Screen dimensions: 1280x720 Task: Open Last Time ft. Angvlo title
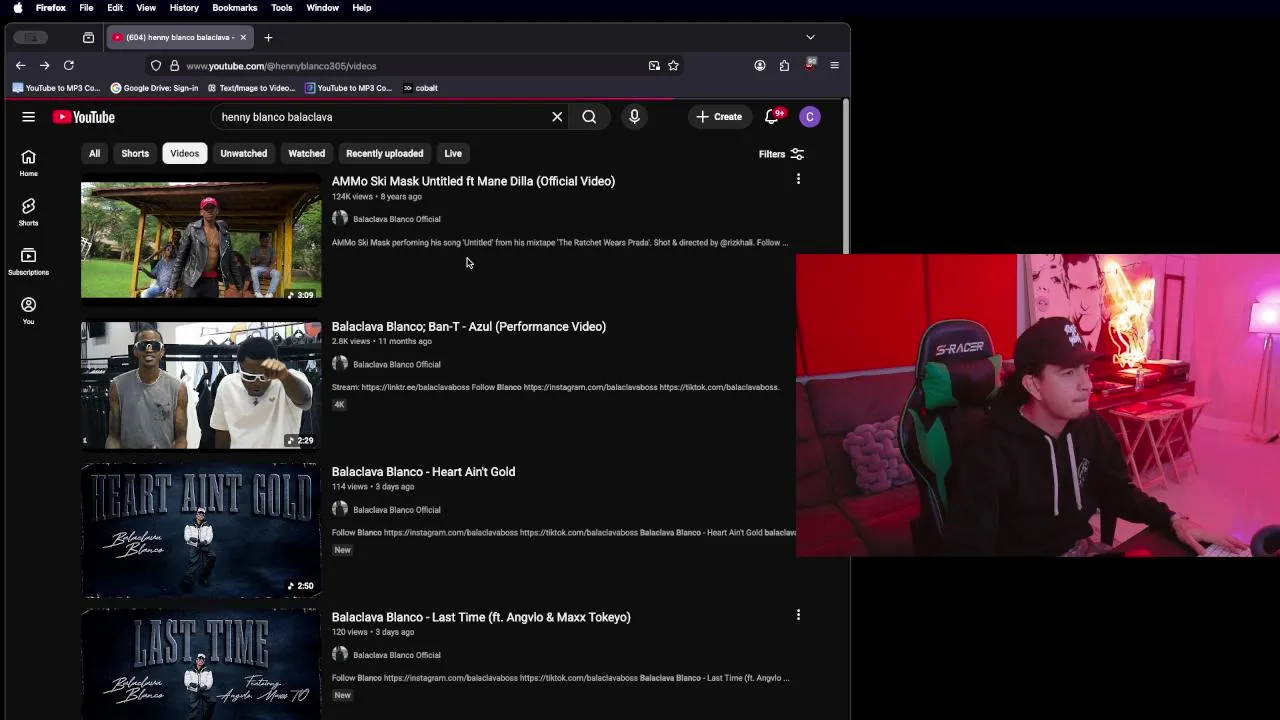click(481, 617)
